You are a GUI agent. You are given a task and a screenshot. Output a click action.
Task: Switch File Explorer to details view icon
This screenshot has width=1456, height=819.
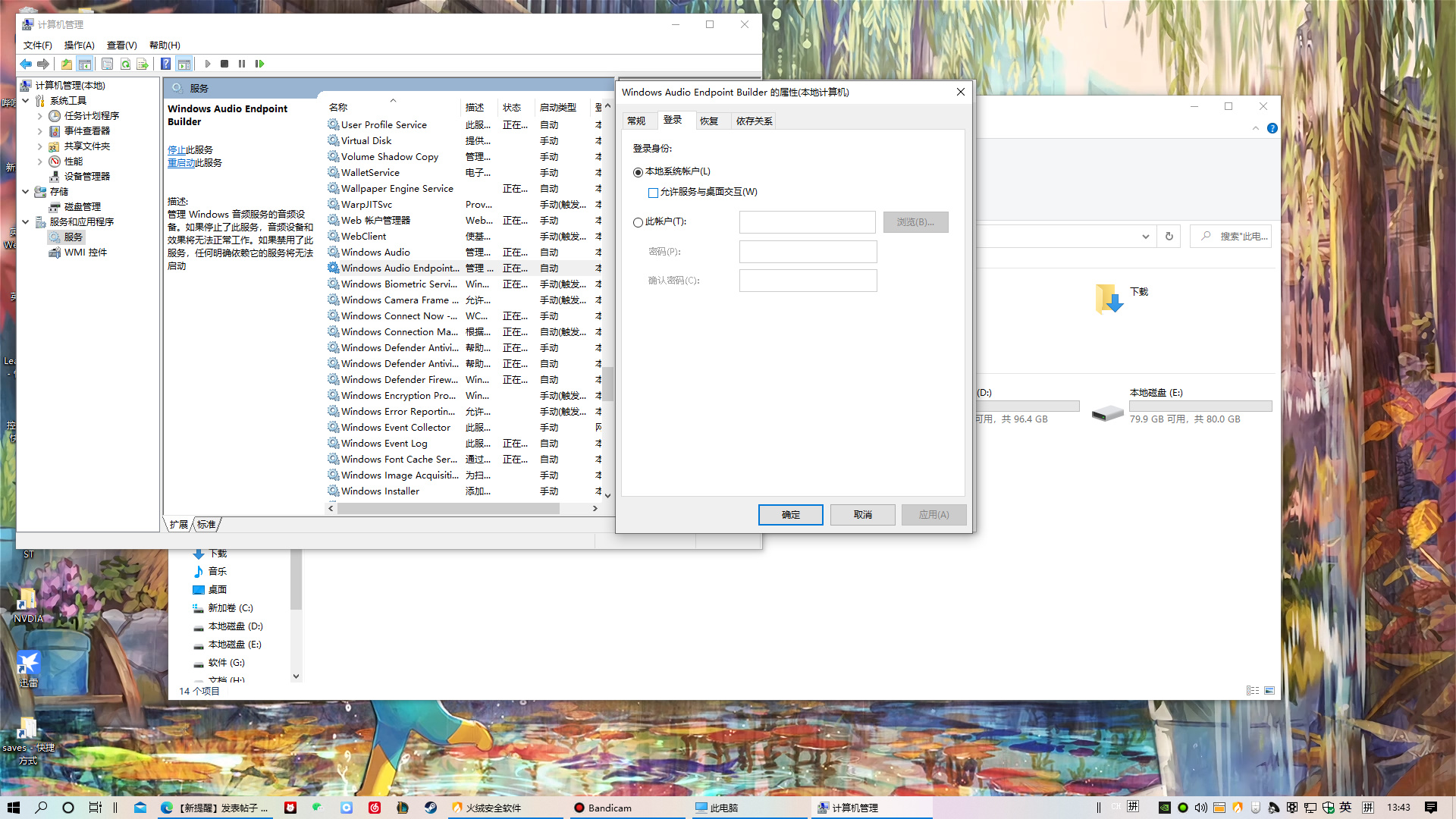[1253, 690]
